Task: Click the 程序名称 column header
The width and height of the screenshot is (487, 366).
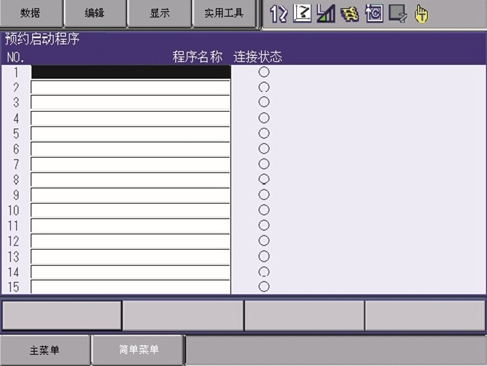Action: tap(197, 57)
